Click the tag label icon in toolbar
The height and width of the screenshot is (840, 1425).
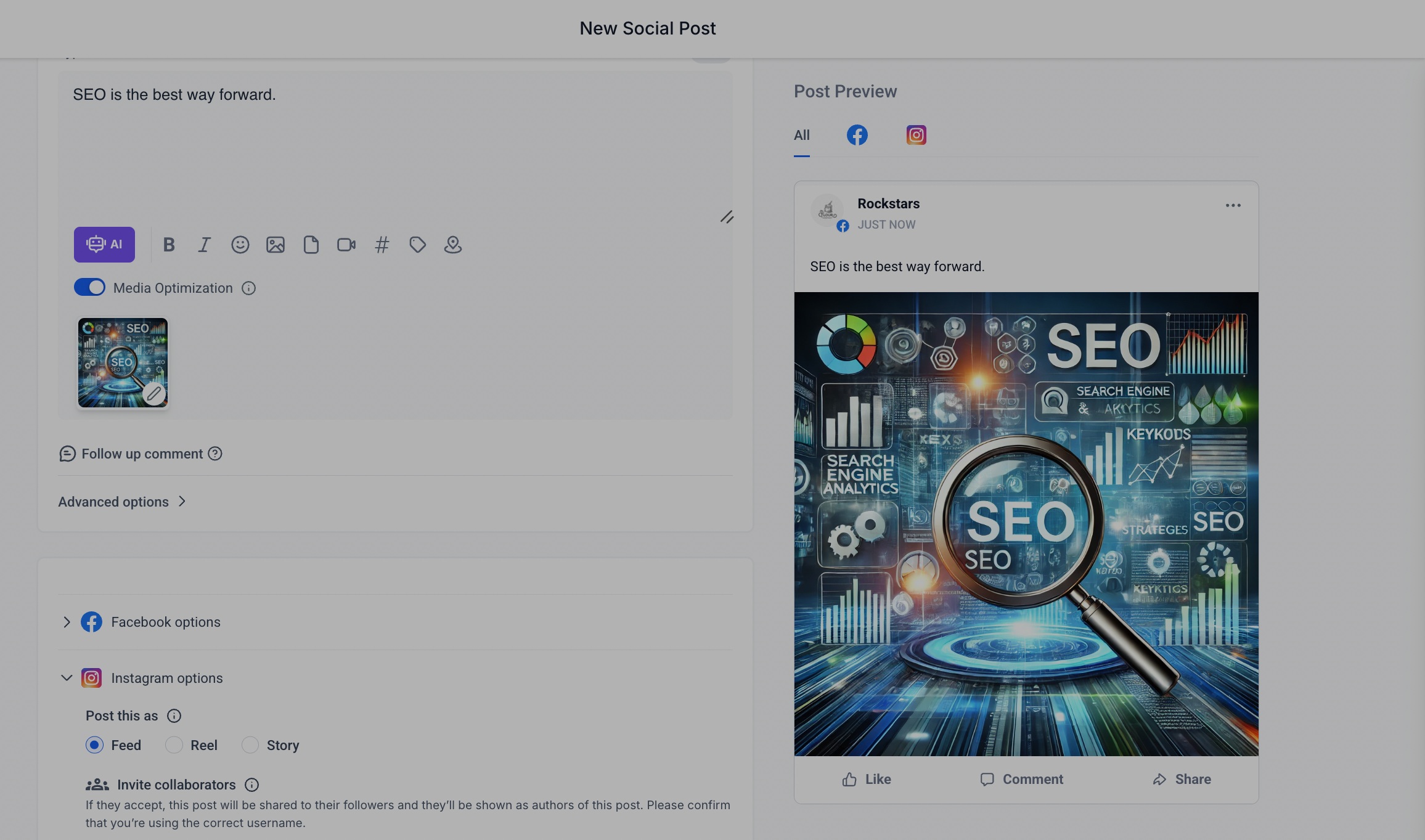coord(417,245)
